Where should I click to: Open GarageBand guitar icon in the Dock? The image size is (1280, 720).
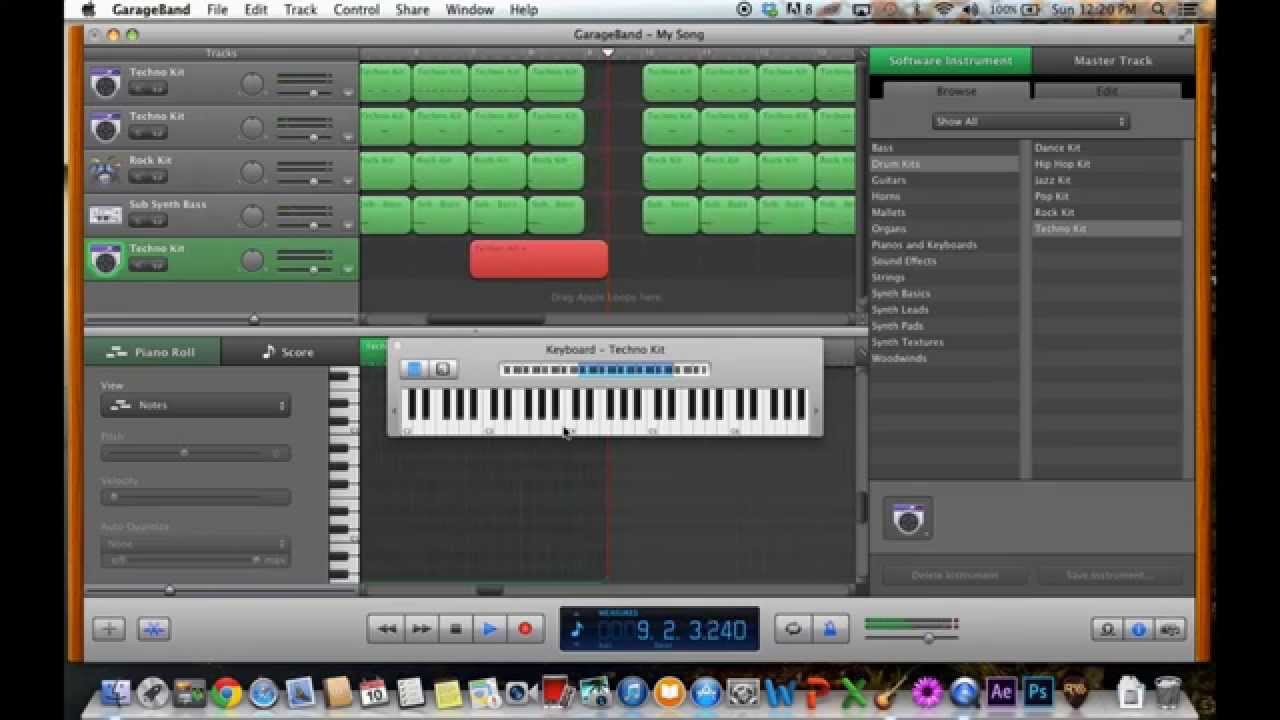click(890, 692)
